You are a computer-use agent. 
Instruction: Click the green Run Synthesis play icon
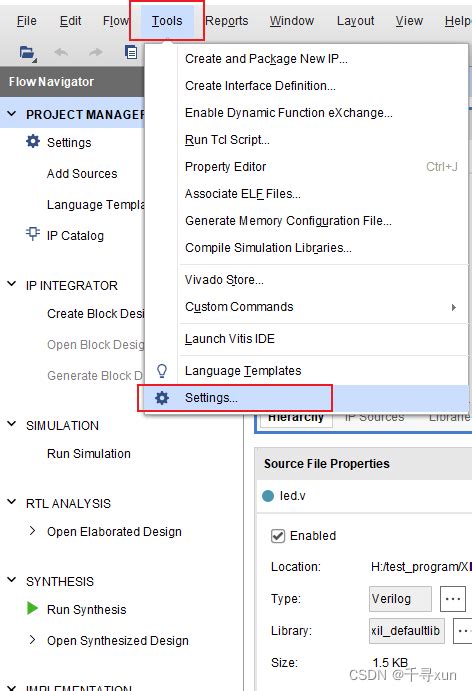pos(32,609)
